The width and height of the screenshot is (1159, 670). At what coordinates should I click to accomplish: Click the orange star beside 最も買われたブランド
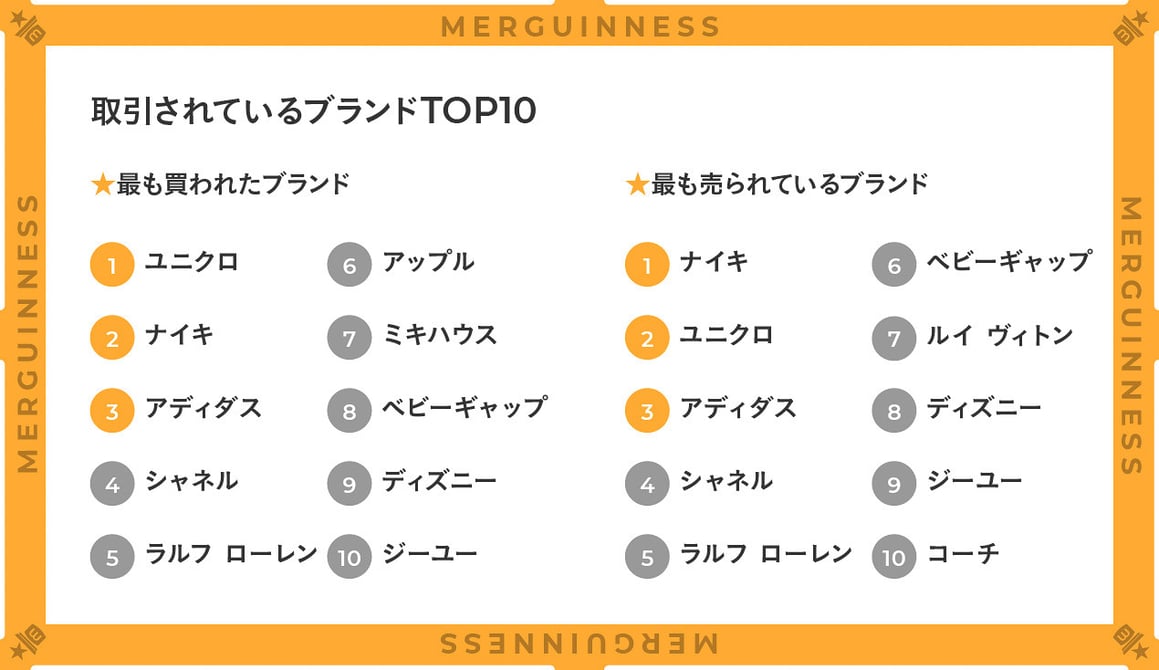(102, 184)
